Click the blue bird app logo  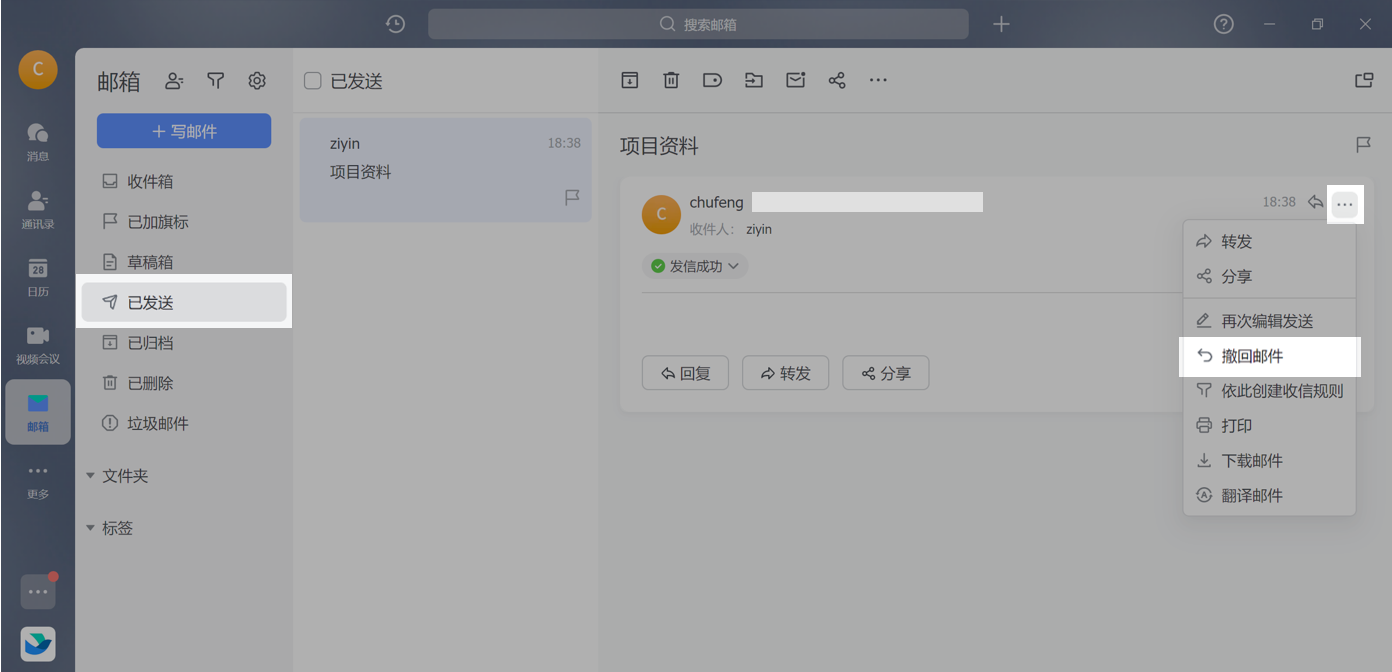click(x=38, y=644)
